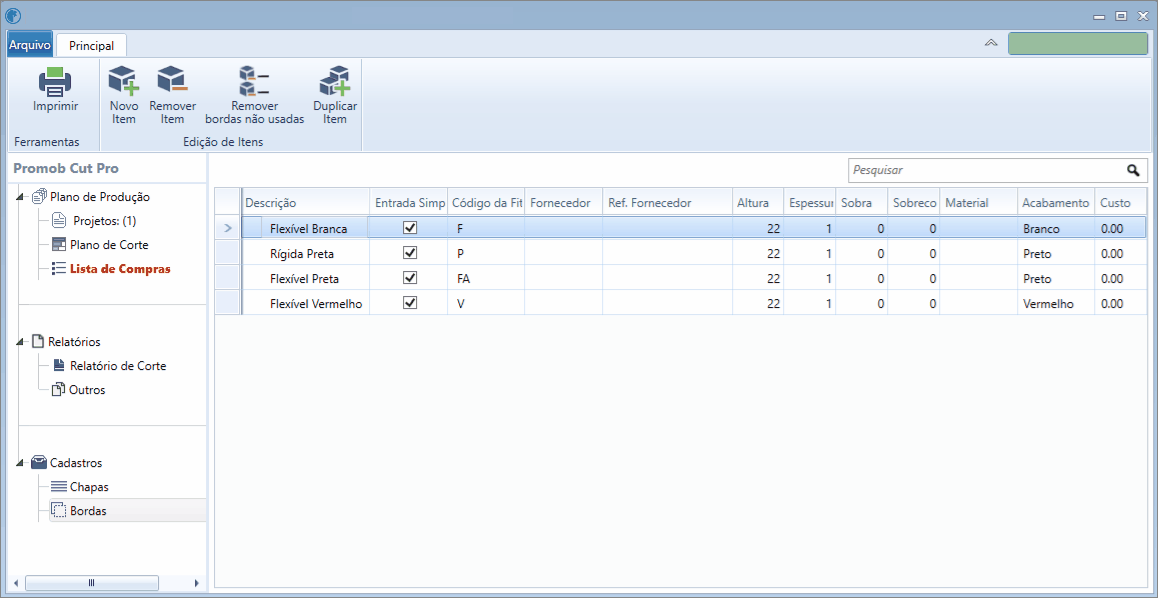The image size is (1158, 598).
Task: Click Acabamento cell Branco
Action: coord(1056,229)
